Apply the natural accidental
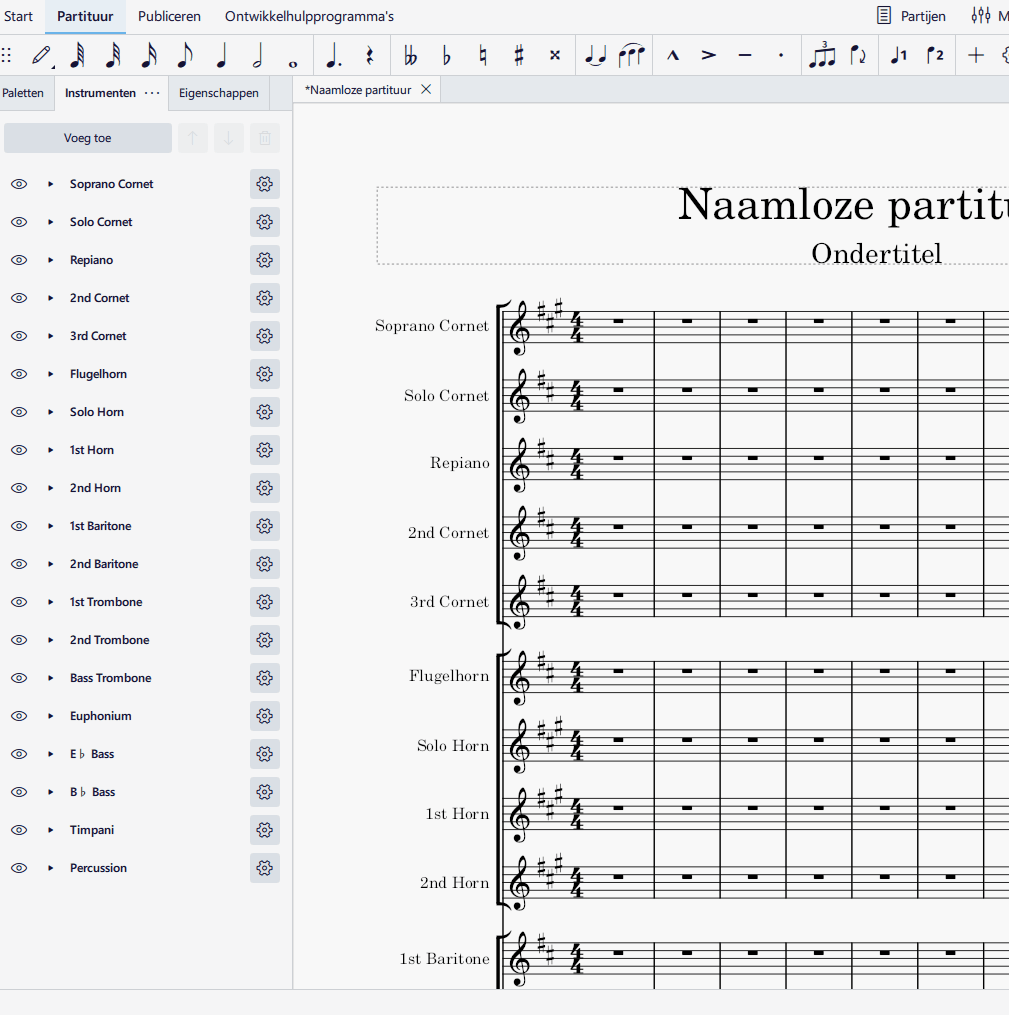The image size is (1009, 1015). [x=483, y=56]
